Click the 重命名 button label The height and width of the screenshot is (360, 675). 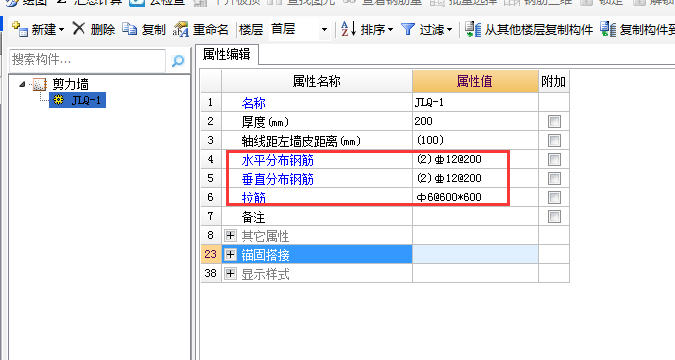pos(211,30)
